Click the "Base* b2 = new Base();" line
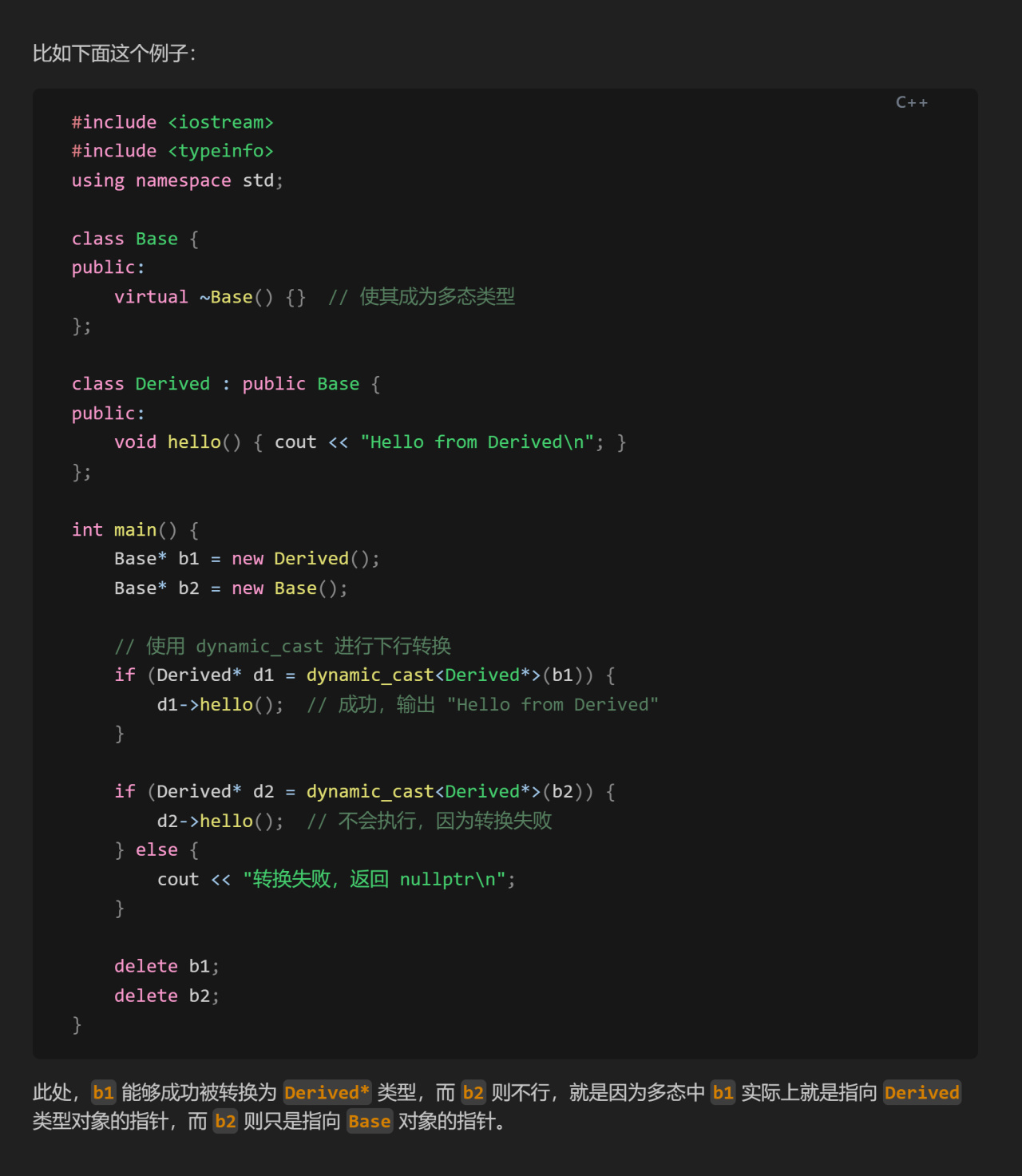 pos(231,588)
